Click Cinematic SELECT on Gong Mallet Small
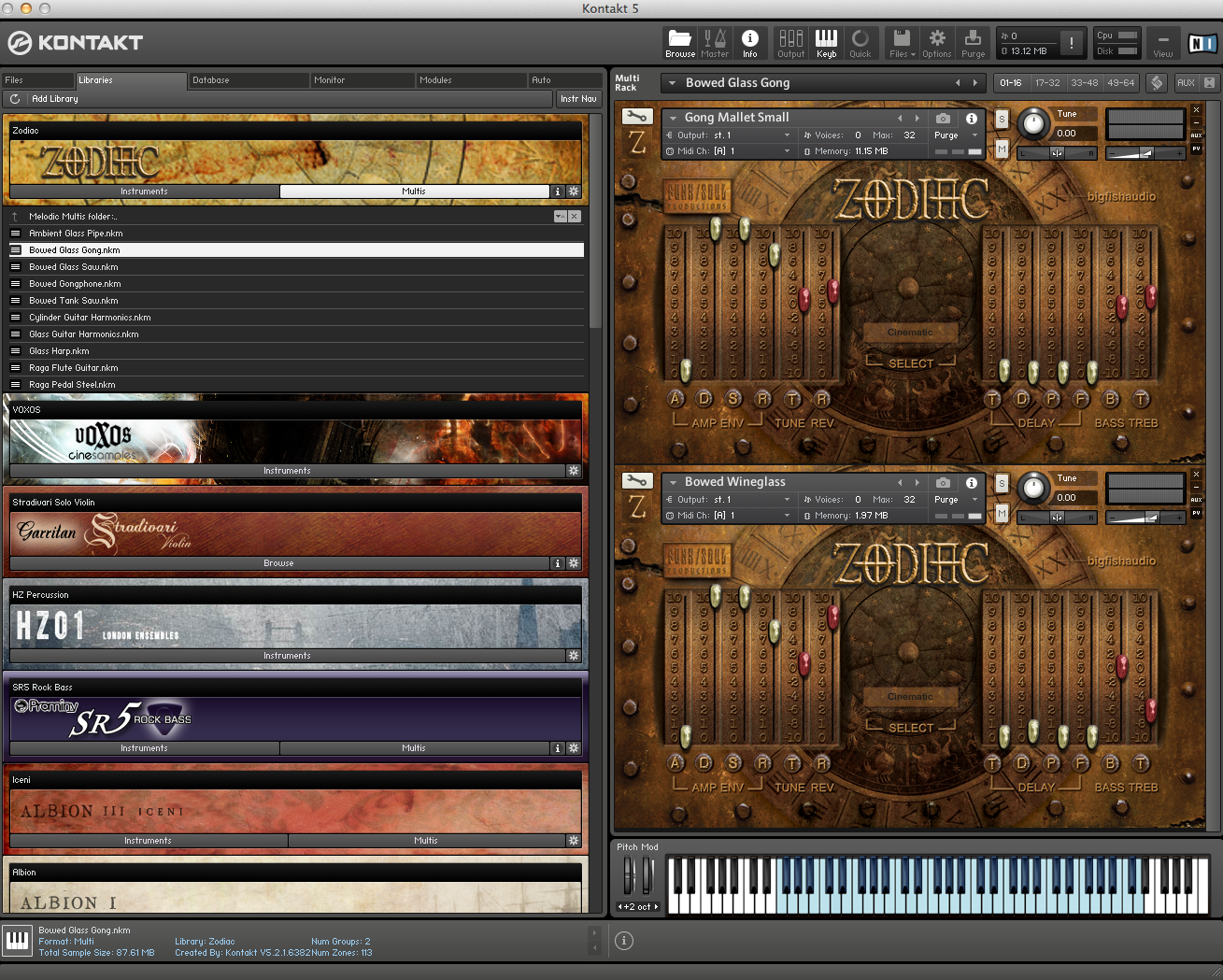 911,362
